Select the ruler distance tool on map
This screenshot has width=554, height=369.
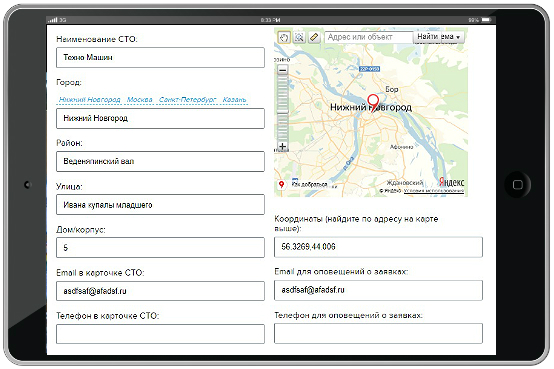(x=314, y=37)
